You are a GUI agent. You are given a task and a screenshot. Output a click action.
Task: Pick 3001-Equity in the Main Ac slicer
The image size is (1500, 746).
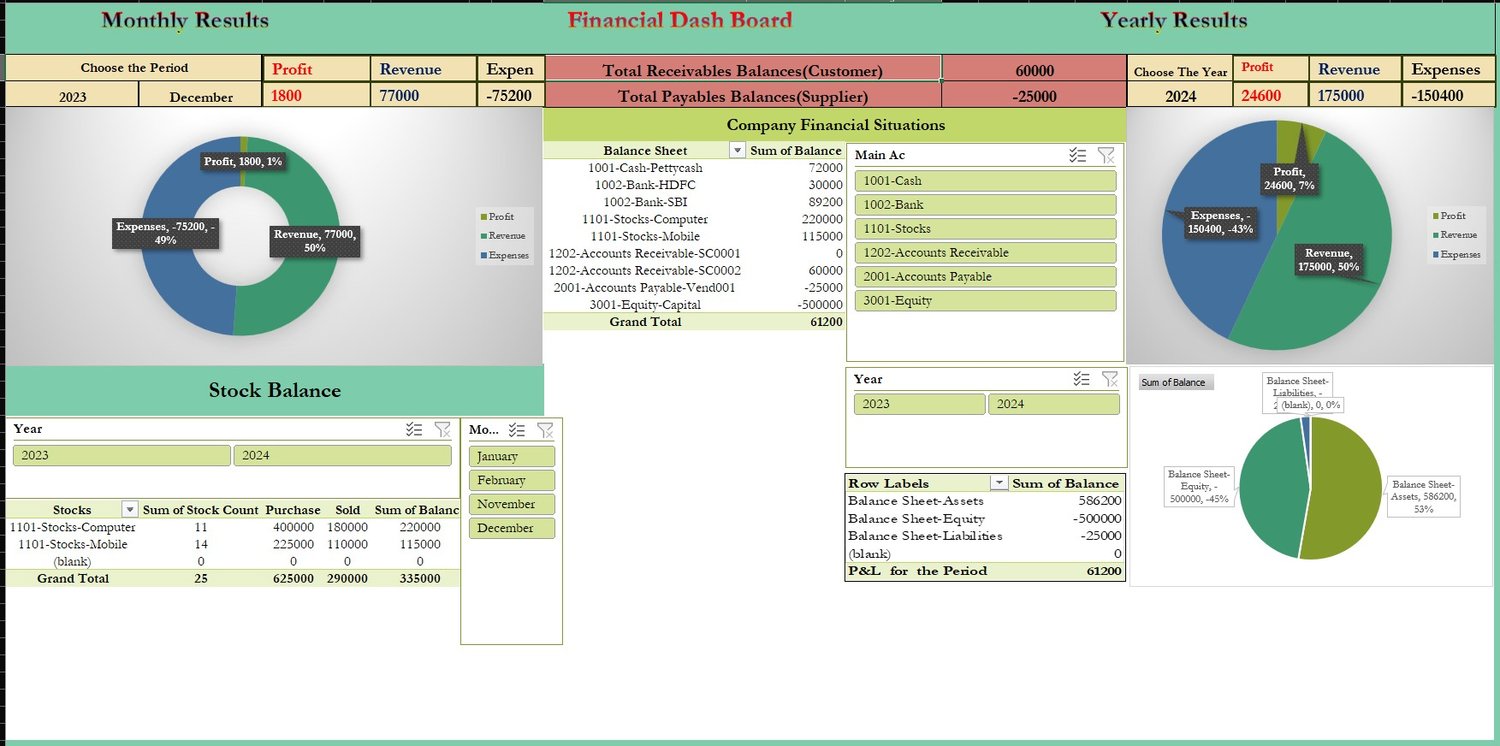point(985,301)
